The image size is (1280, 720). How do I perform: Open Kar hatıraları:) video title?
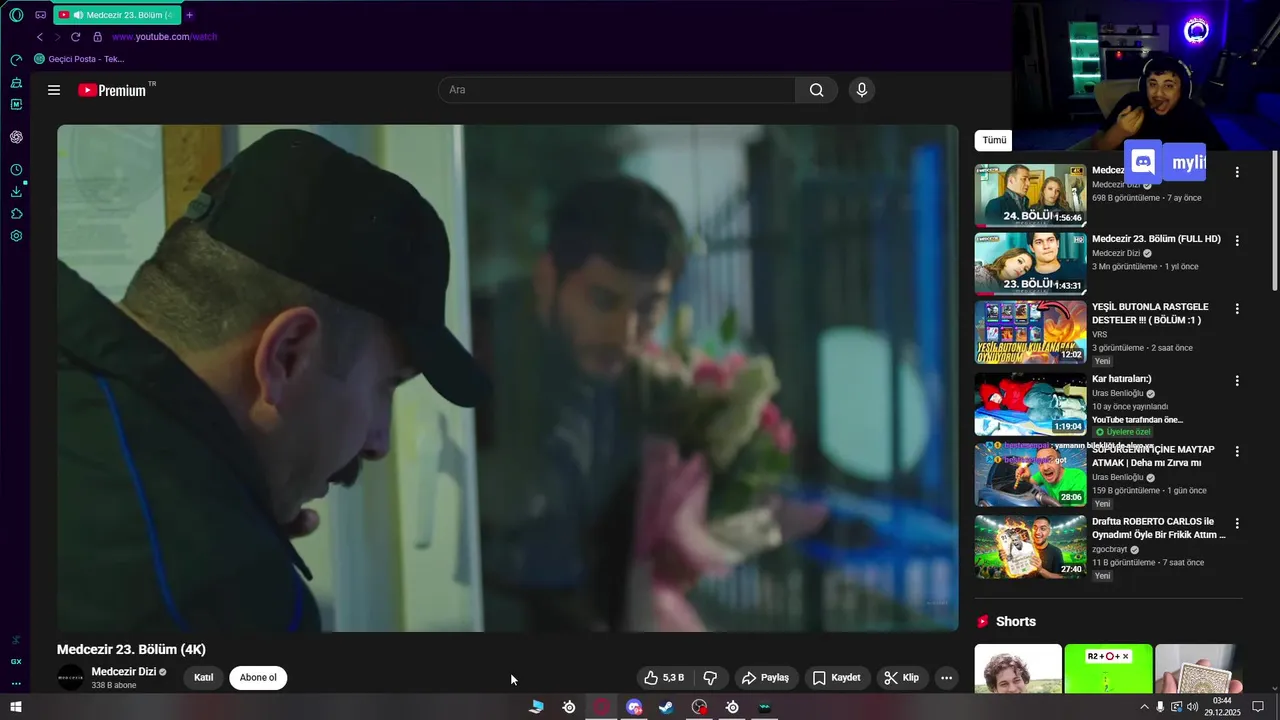(1121, 380)
